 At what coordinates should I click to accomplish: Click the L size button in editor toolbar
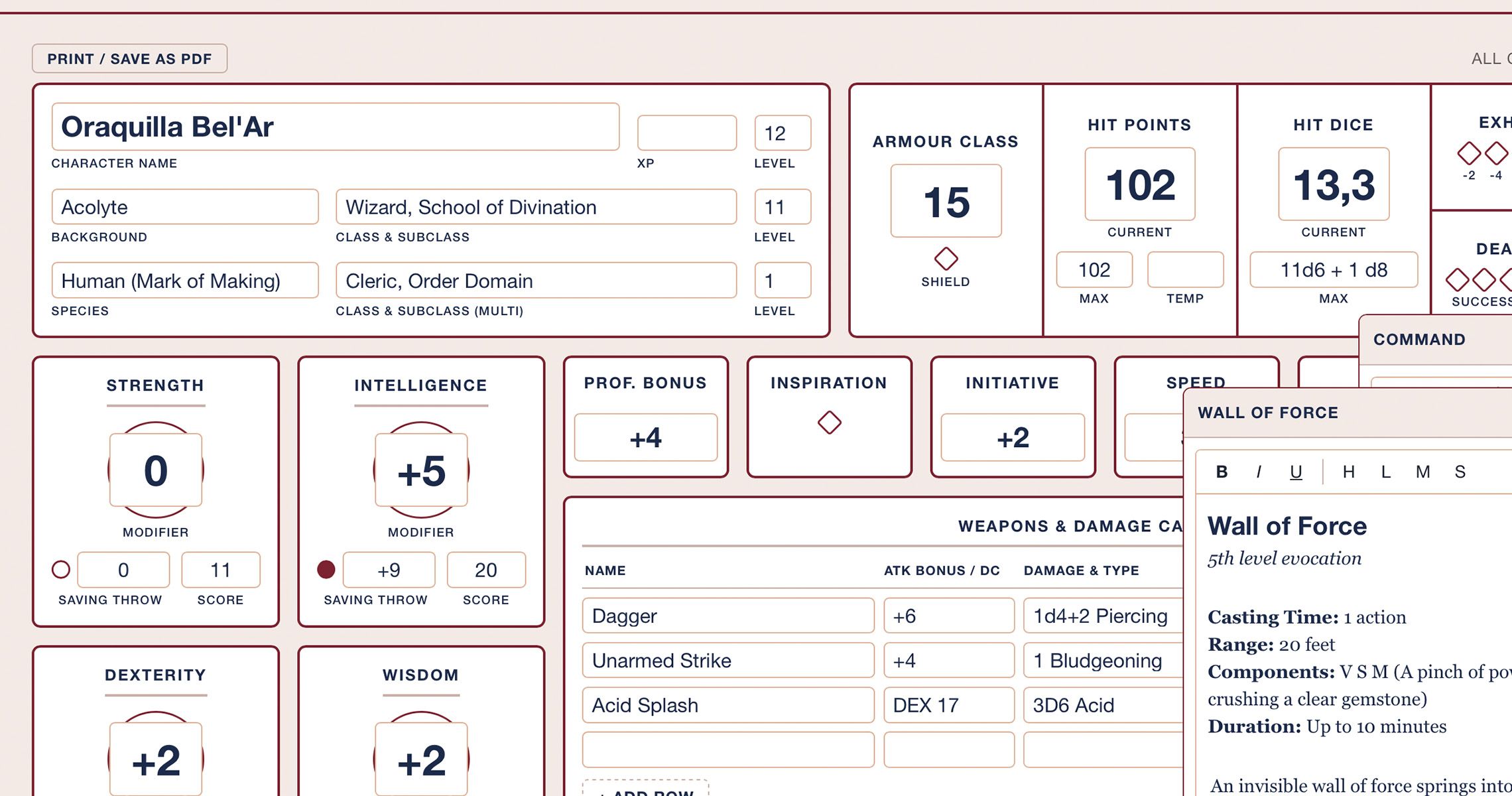coord(1385,472)
